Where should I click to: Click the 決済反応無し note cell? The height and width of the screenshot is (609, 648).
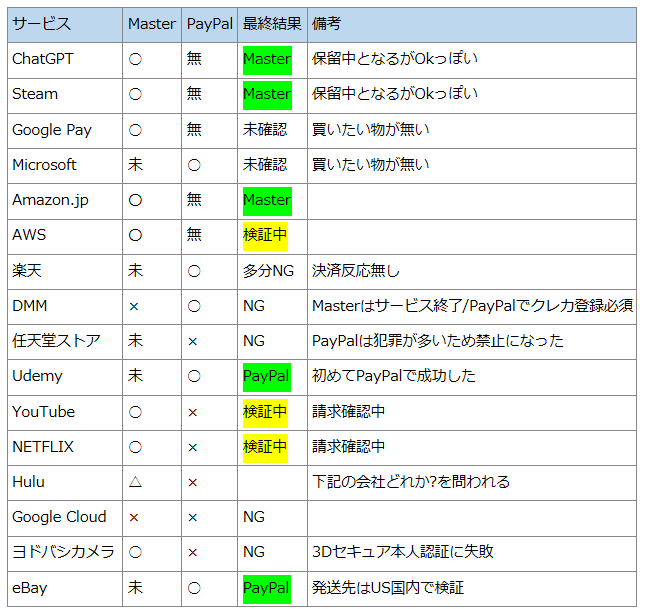(x=354, y=270)
